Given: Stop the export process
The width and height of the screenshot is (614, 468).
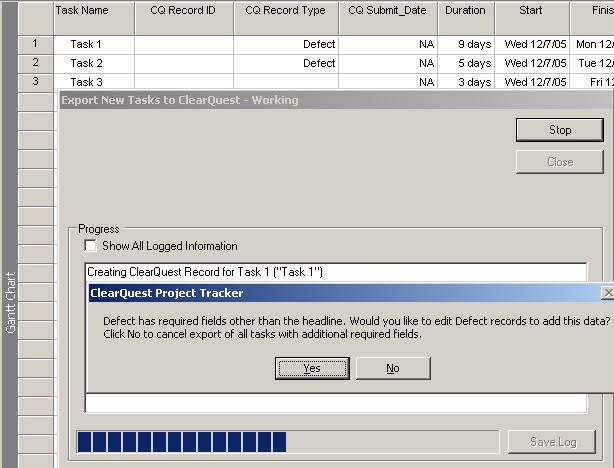Looking at the screenshot, I should [560, 130].
